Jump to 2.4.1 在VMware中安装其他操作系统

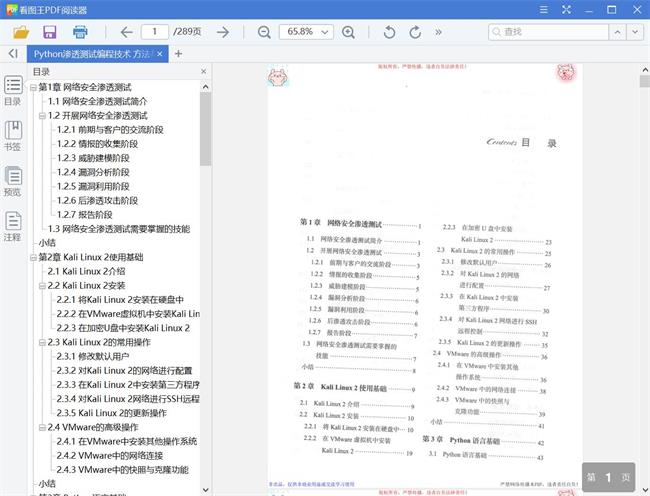click(x=127, y=441)
